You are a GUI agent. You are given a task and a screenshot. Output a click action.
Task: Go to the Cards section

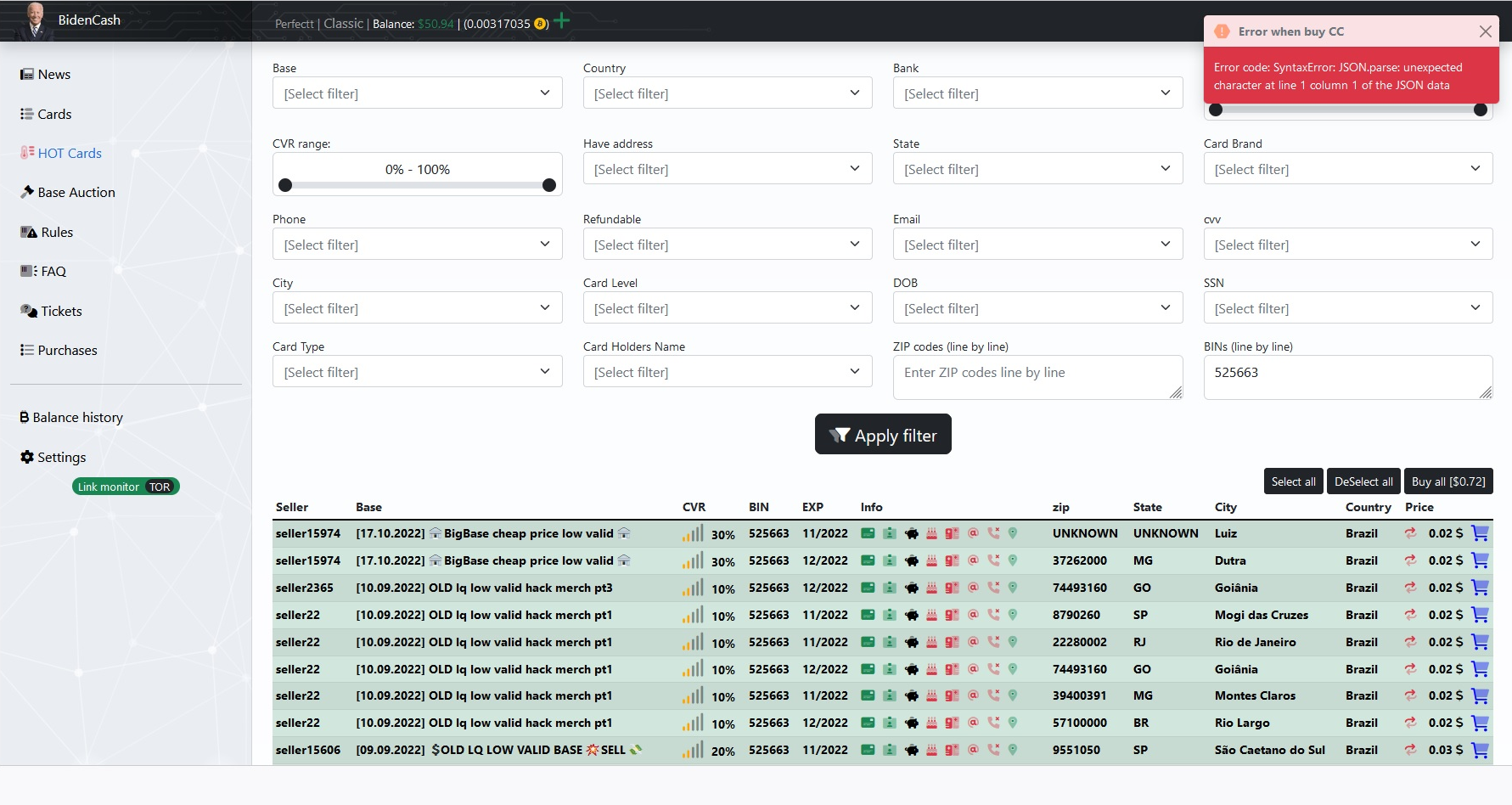[x=46, y=114]
